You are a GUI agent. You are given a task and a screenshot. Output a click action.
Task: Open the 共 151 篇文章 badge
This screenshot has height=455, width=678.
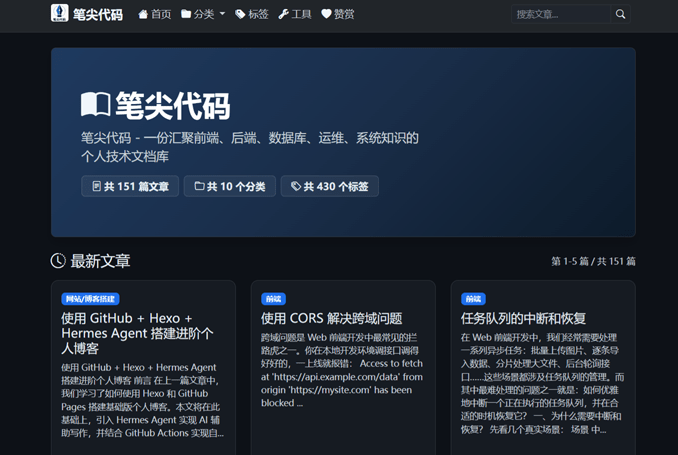(x=130, y=186)
